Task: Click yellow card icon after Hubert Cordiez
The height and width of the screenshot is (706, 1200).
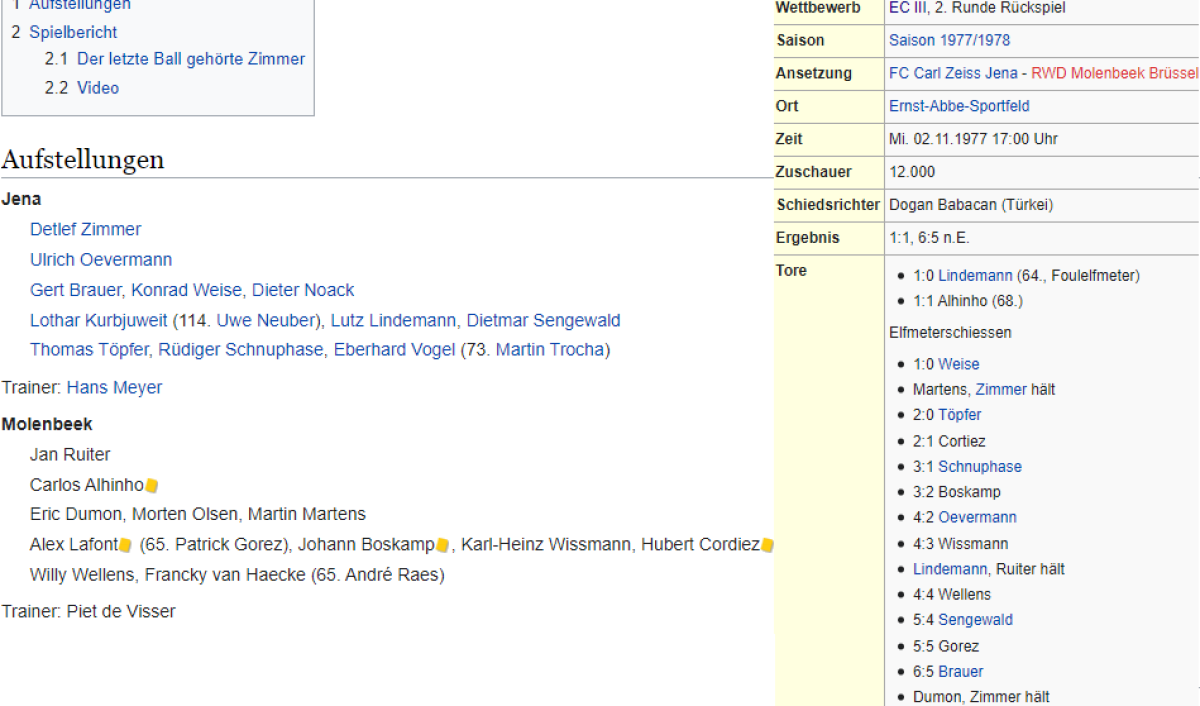Action: click(x=767, y=546)
